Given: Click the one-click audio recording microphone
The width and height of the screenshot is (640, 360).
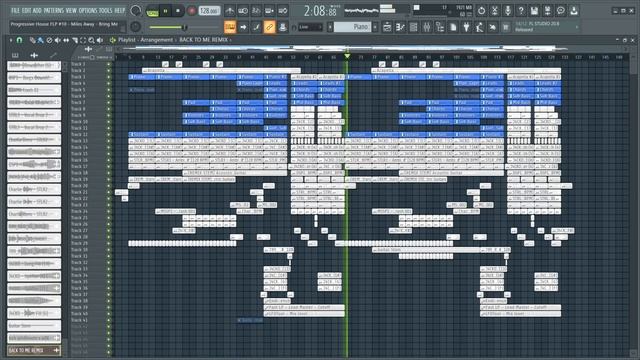Looking at the screenshot, I should point(508,11).
